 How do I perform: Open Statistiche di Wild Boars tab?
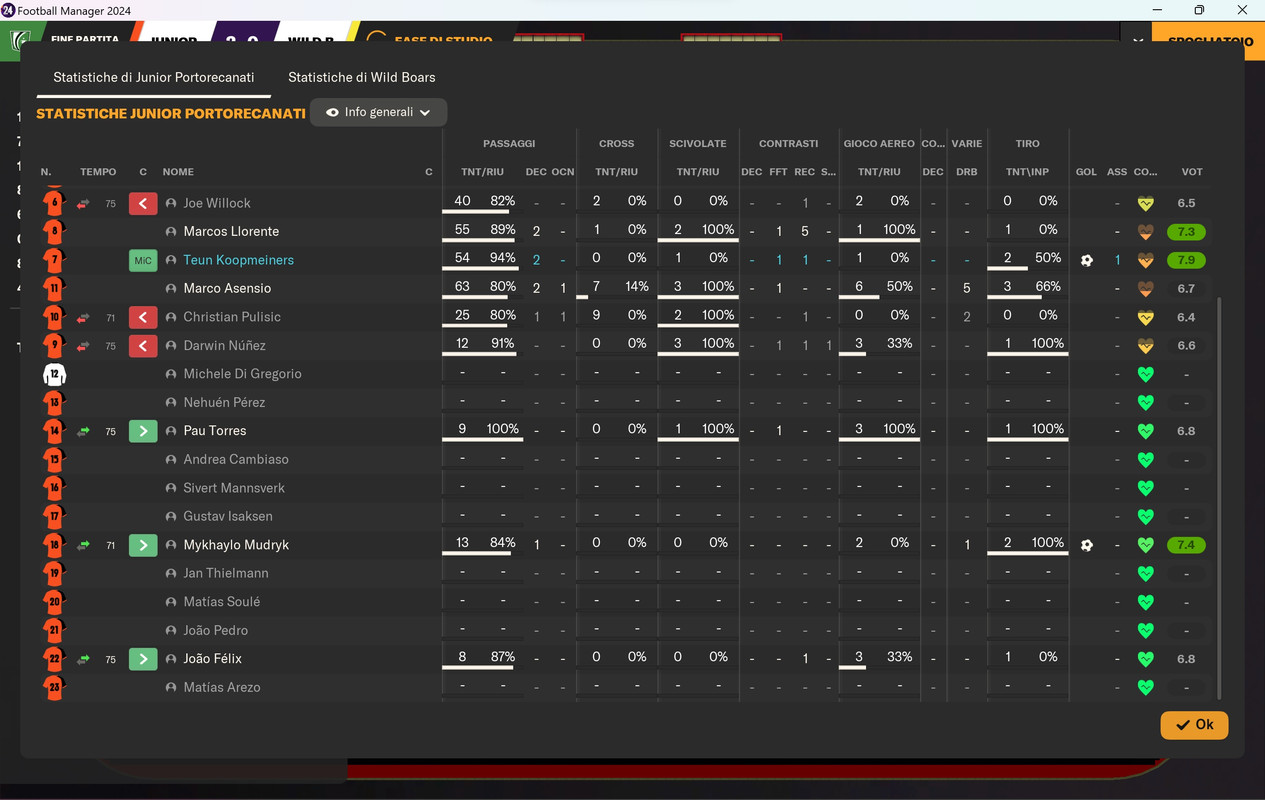(x=362, y=77)
